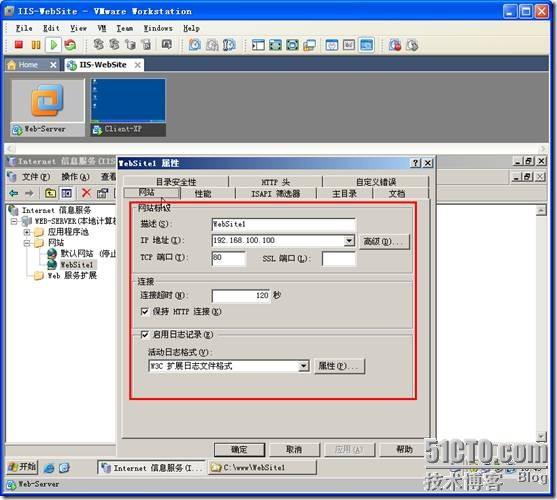Switch to the documents tab
Viewport: 557px width, 500px height.
pos(396,194)
